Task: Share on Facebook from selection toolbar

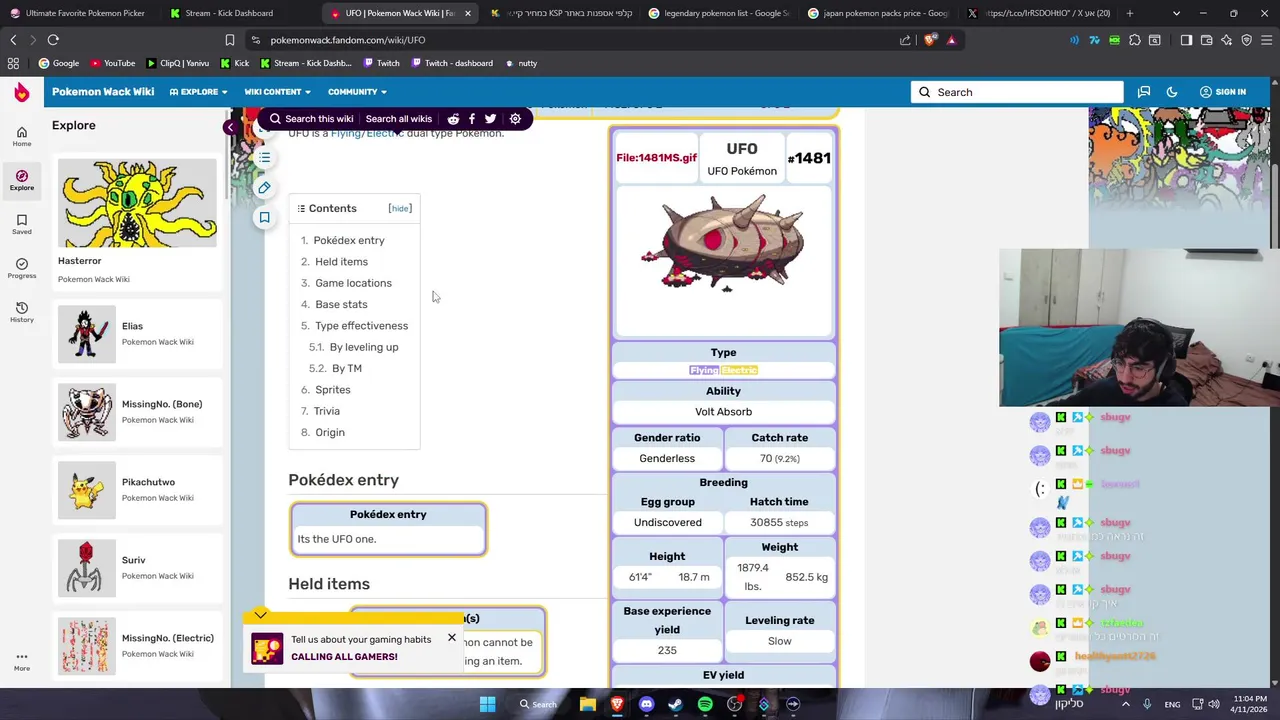Action: coord(472,119)
